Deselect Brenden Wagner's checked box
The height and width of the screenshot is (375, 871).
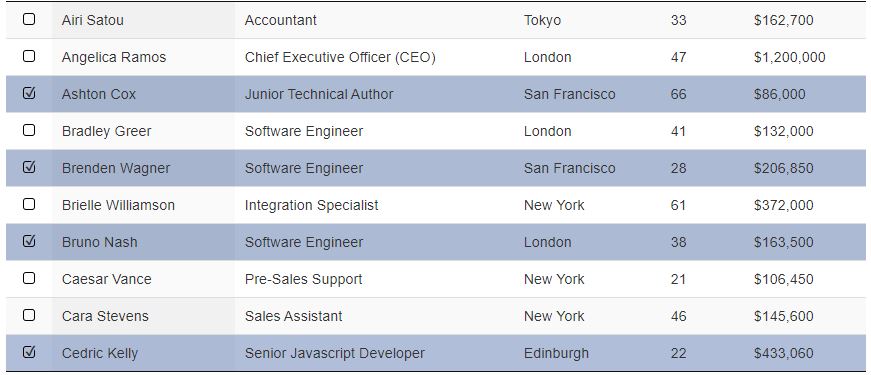click(29, 167)
